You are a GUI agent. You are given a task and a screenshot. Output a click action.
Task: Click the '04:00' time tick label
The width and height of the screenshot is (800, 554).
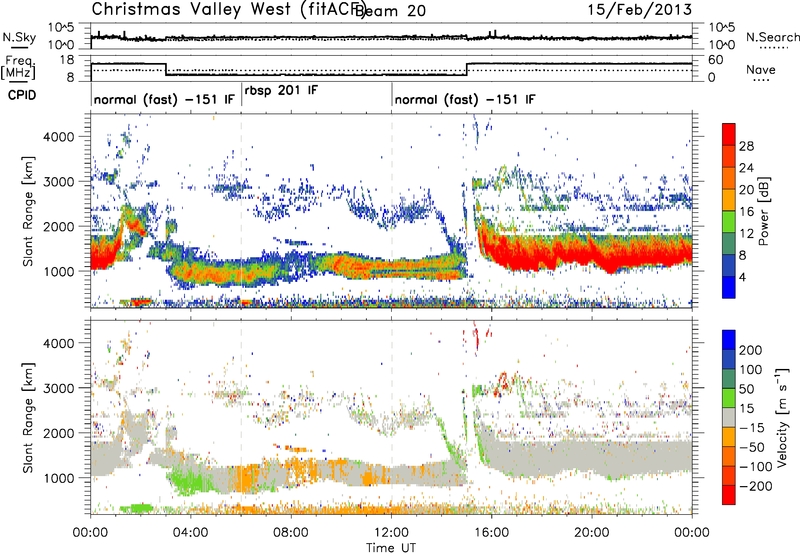[191, 533]
